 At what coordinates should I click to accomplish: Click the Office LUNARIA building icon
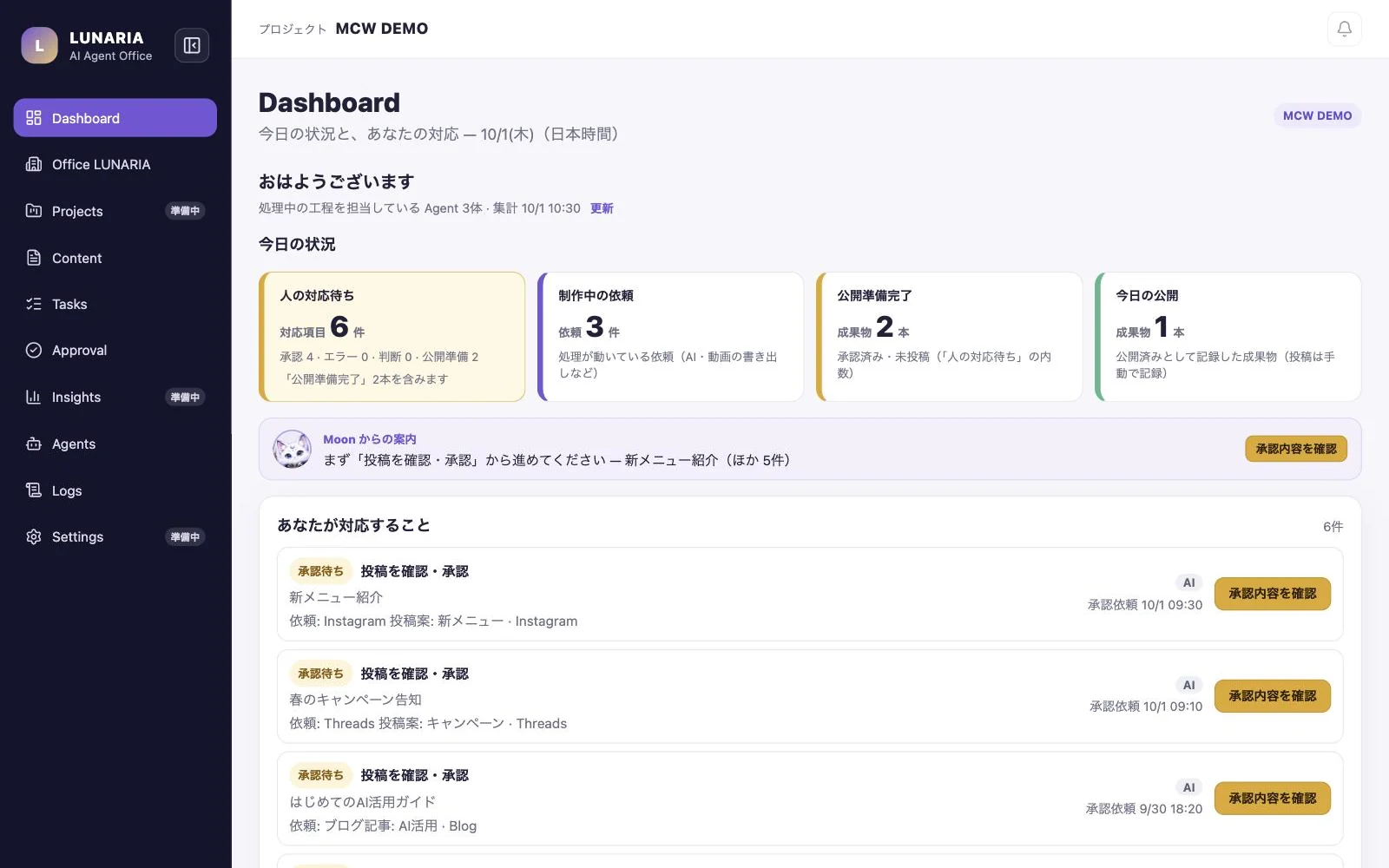(34, 164)
